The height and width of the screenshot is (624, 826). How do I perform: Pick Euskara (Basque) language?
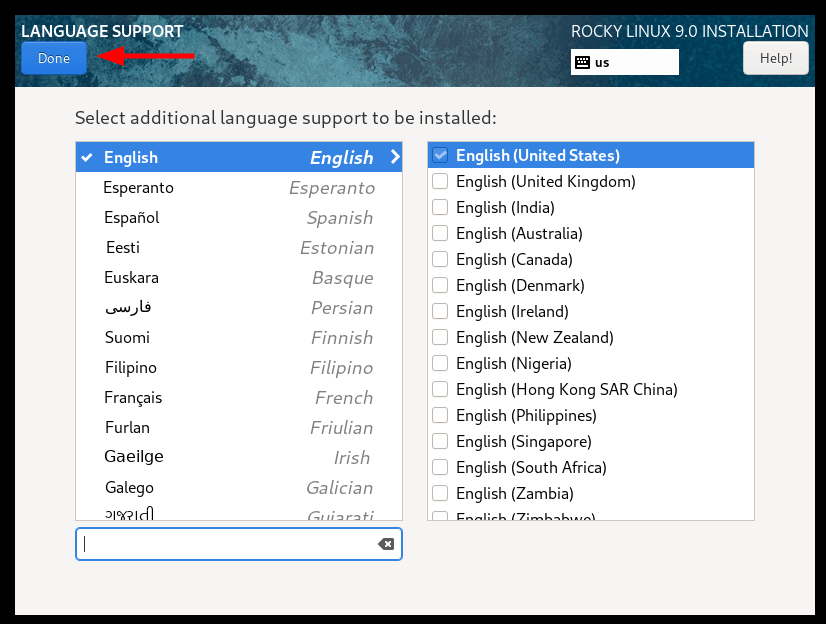pyautogui.click(x=239, y=278)
